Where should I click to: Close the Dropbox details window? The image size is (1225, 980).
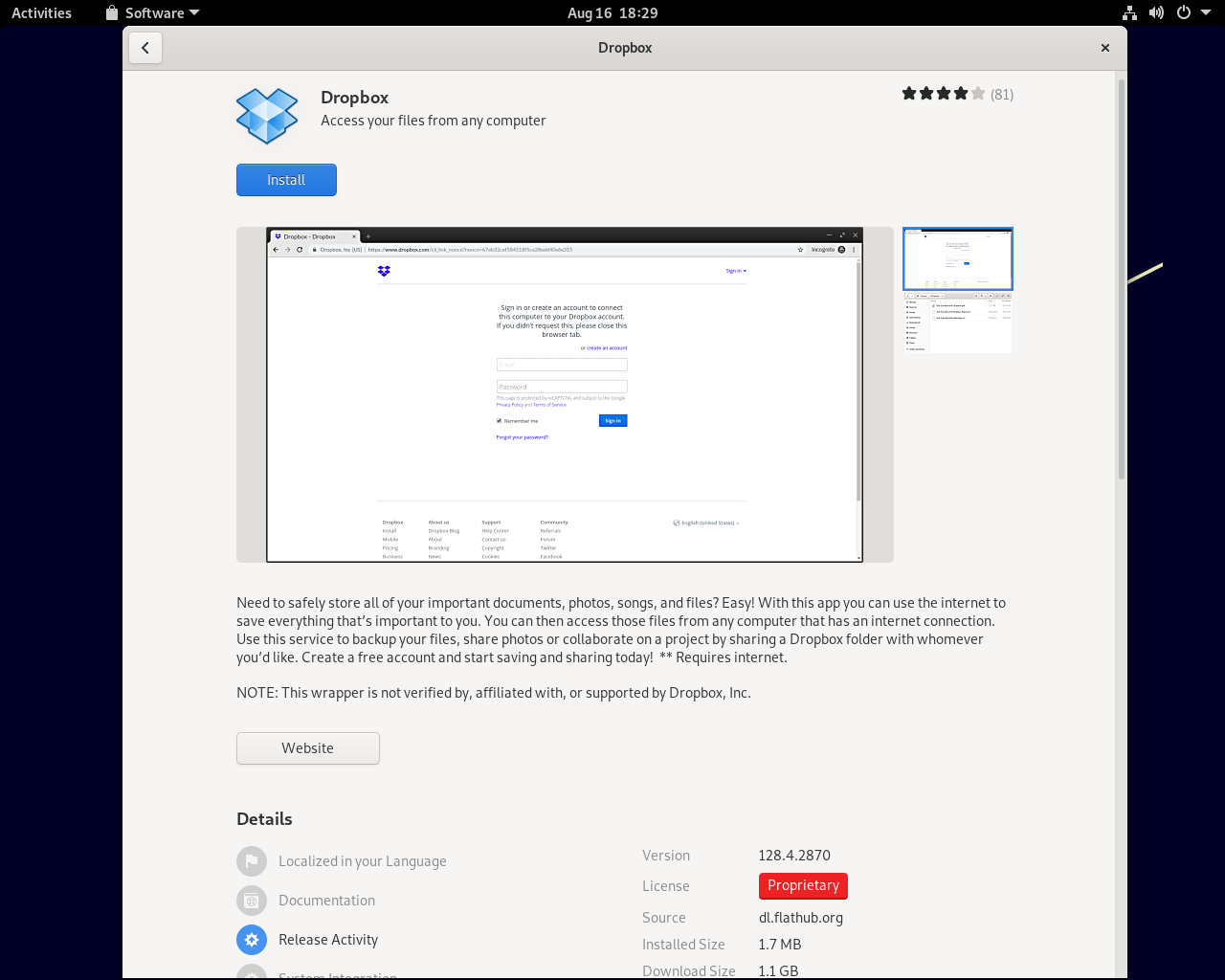(1105, 48)
